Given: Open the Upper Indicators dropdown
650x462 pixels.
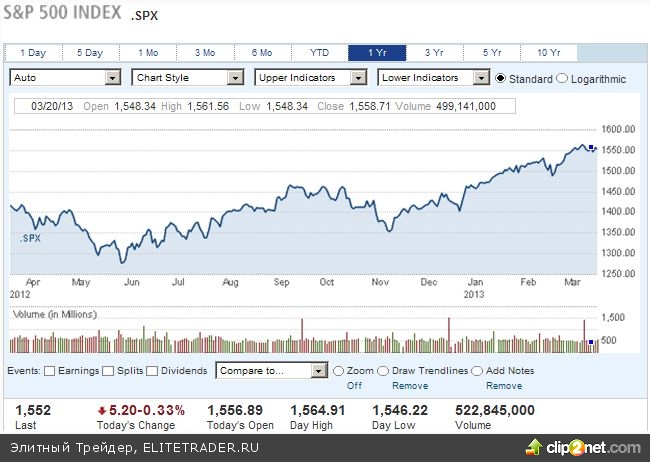Looking at the screenshot, I should coord(312,77).
